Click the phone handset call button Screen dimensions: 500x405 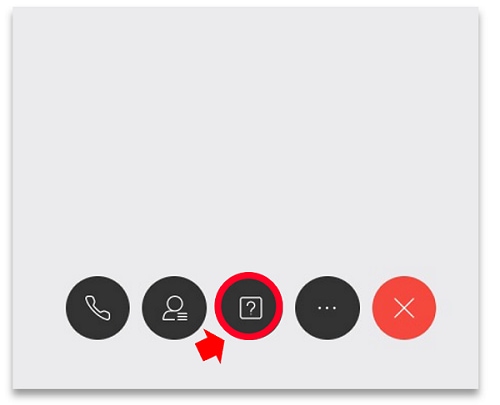tap(98, 307)
